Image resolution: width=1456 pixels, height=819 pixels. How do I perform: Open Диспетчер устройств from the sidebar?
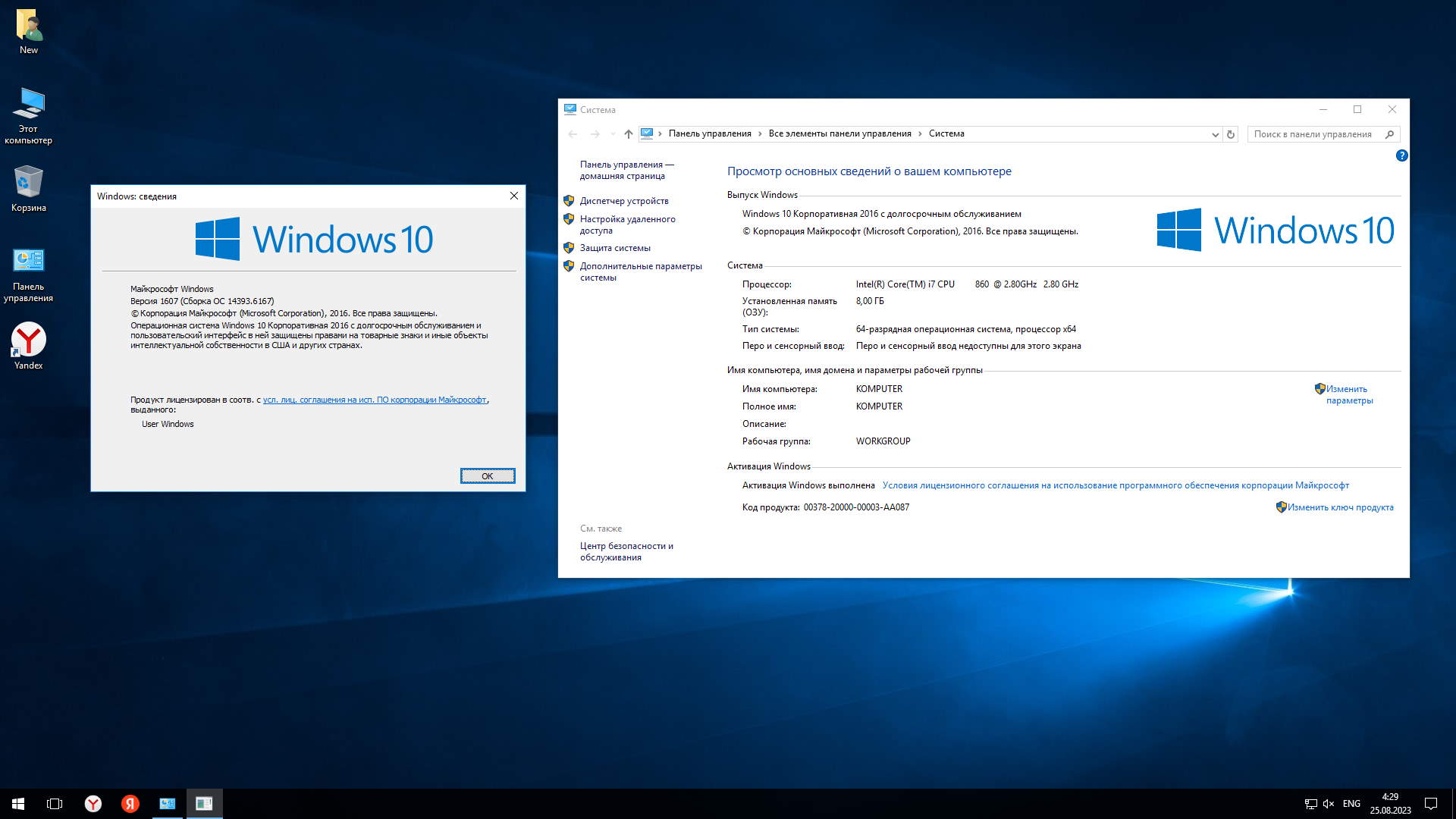click(x=623, y=201)
